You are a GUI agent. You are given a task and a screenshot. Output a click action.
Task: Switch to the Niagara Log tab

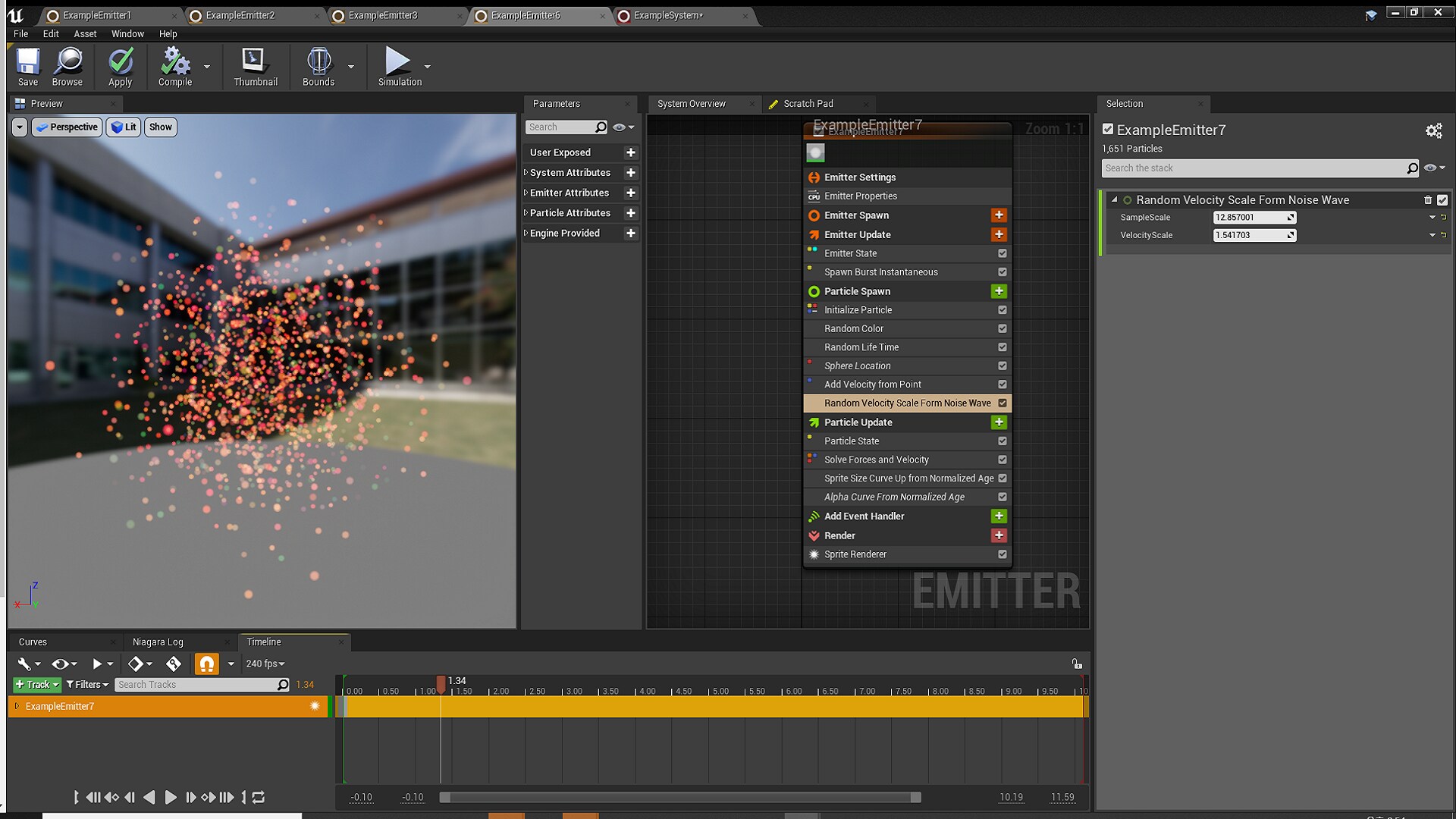158,642
